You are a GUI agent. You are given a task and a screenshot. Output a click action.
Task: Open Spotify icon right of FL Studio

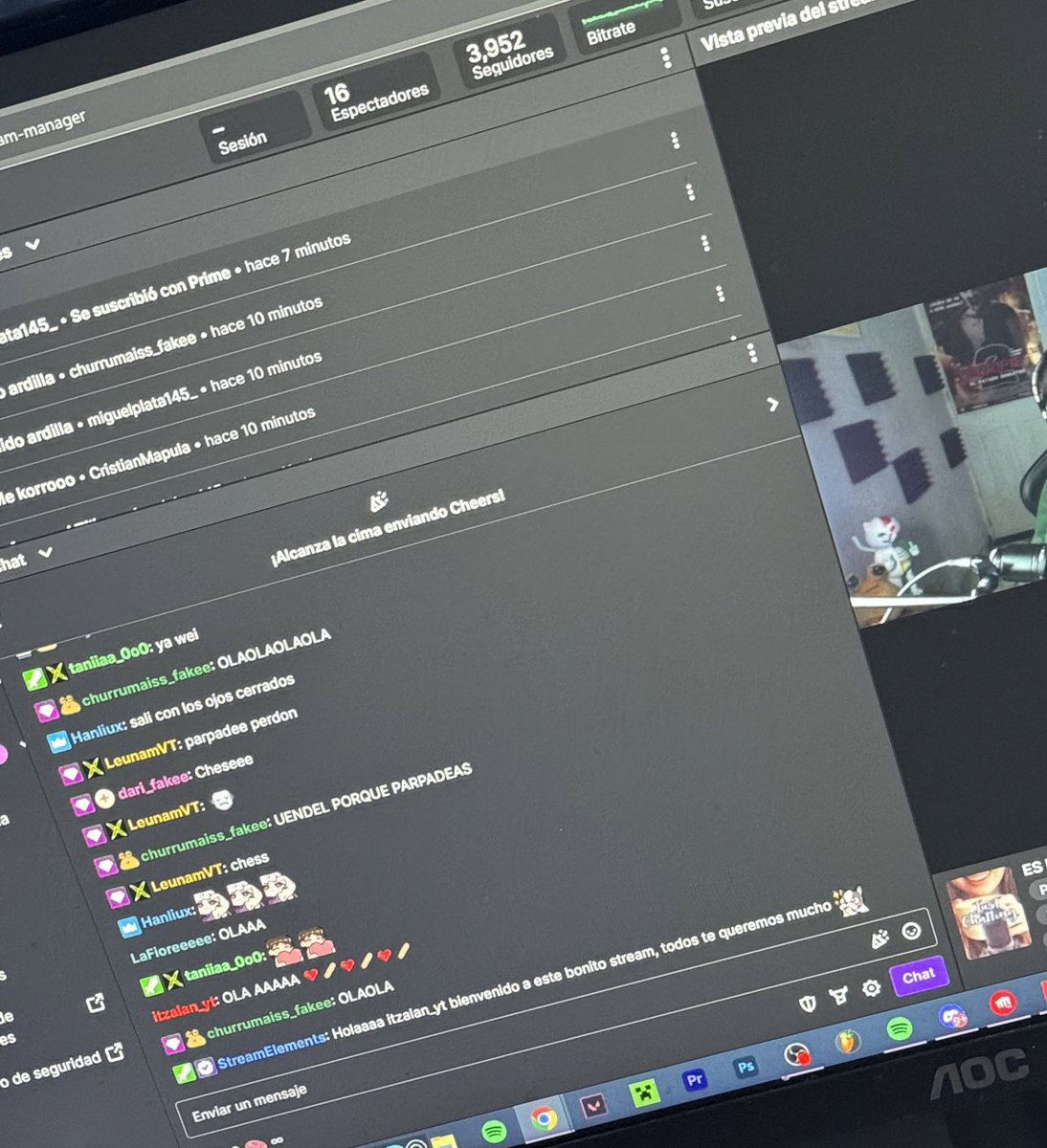(x=899, y=1028)
